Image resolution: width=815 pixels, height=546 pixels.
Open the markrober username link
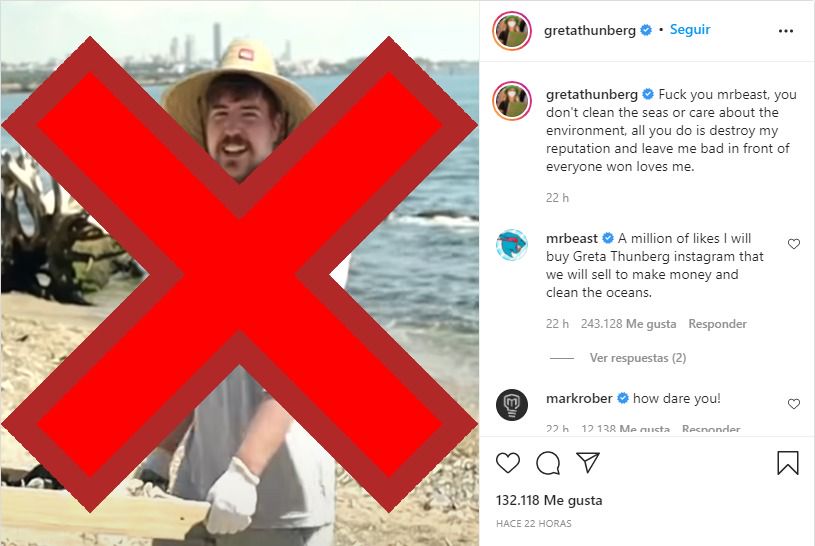579,398
